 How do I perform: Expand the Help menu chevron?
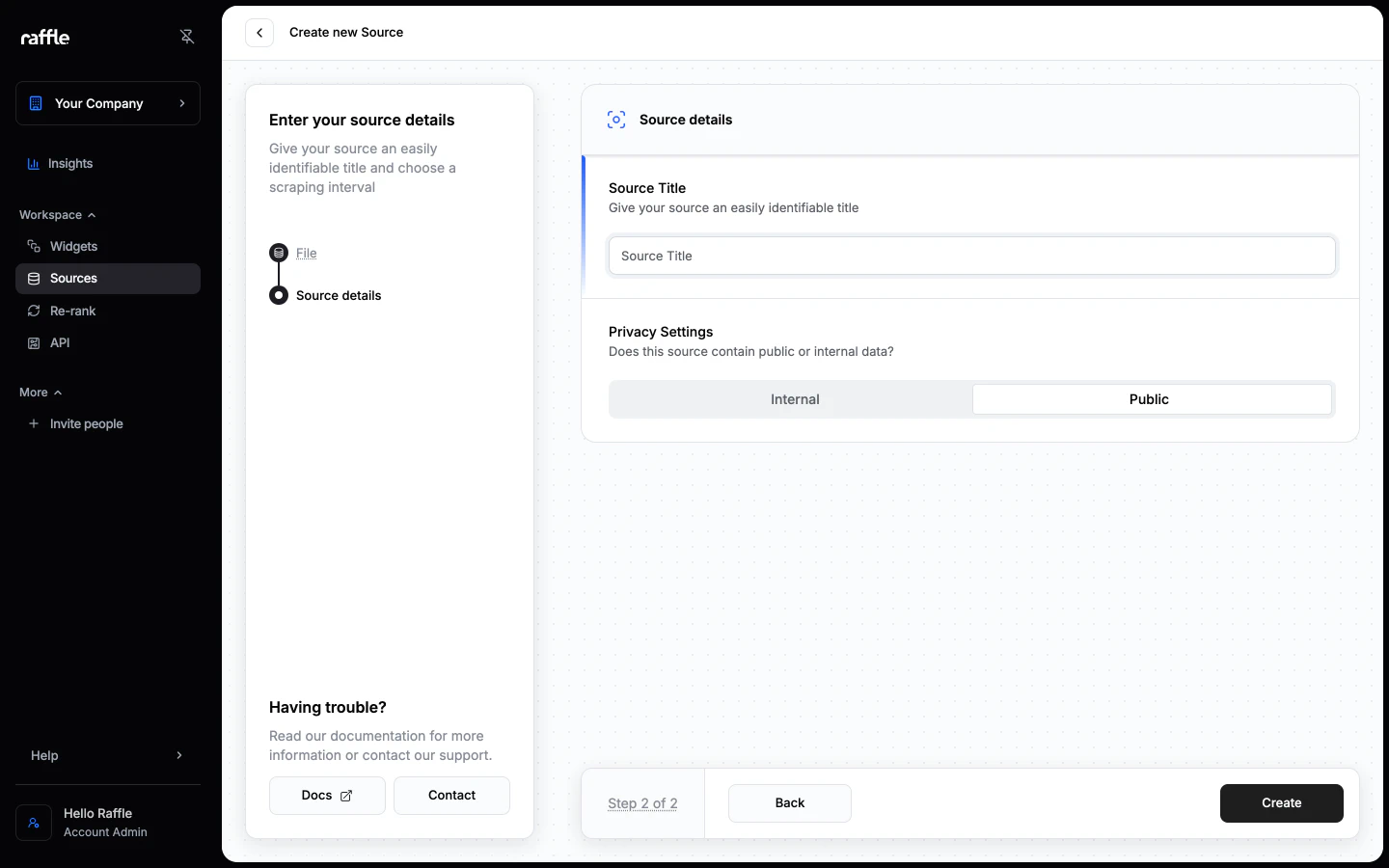pos(178,755)
